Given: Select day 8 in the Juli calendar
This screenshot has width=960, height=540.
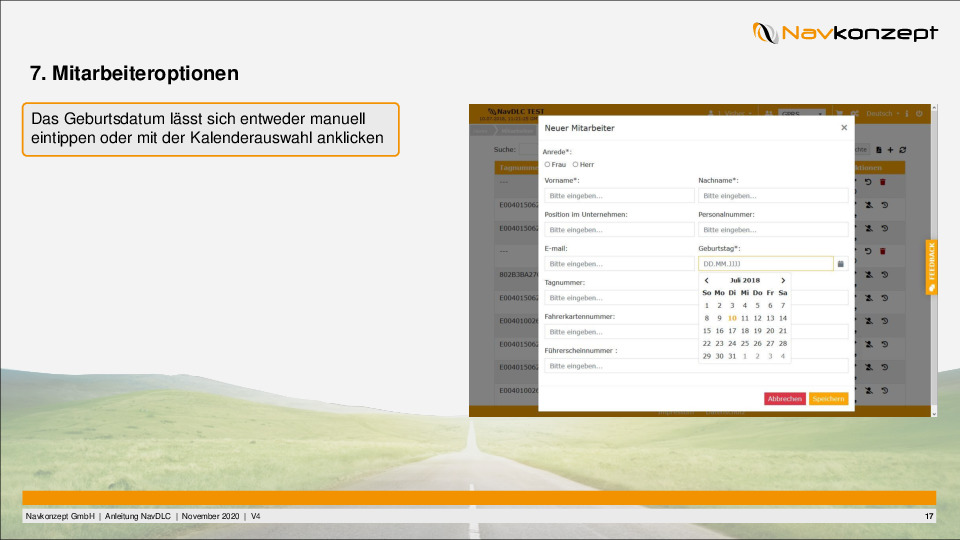Looking at the screenshot, I should (x=707, y=318).
